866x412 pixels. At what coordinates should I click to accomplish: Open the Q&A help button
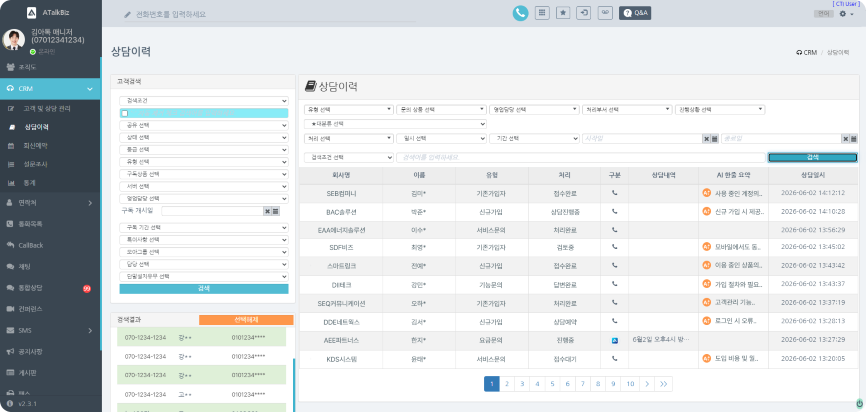click(635, 13)
